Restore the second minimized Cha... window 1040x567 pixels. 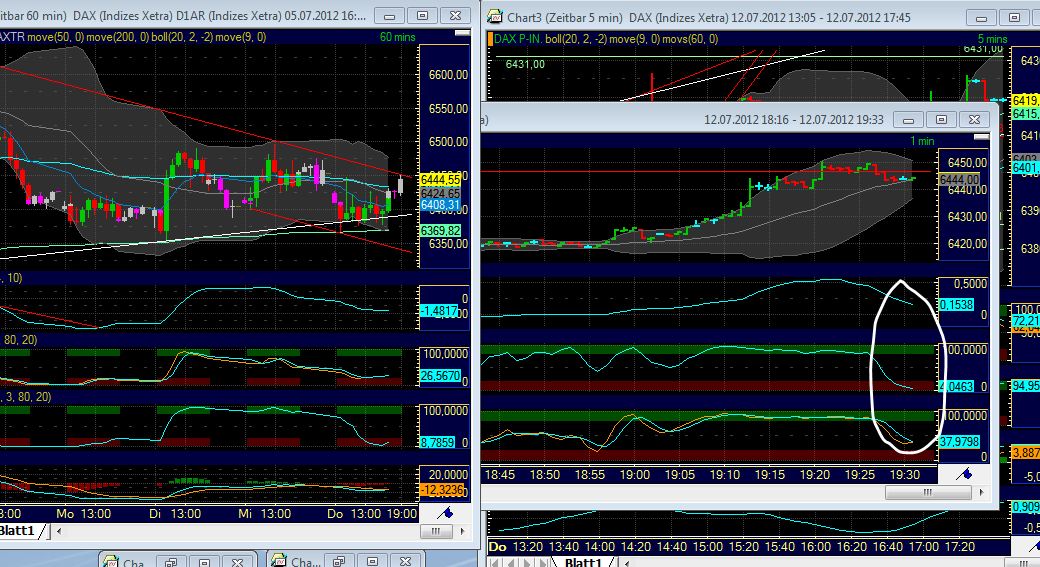(x=339, y=562)
